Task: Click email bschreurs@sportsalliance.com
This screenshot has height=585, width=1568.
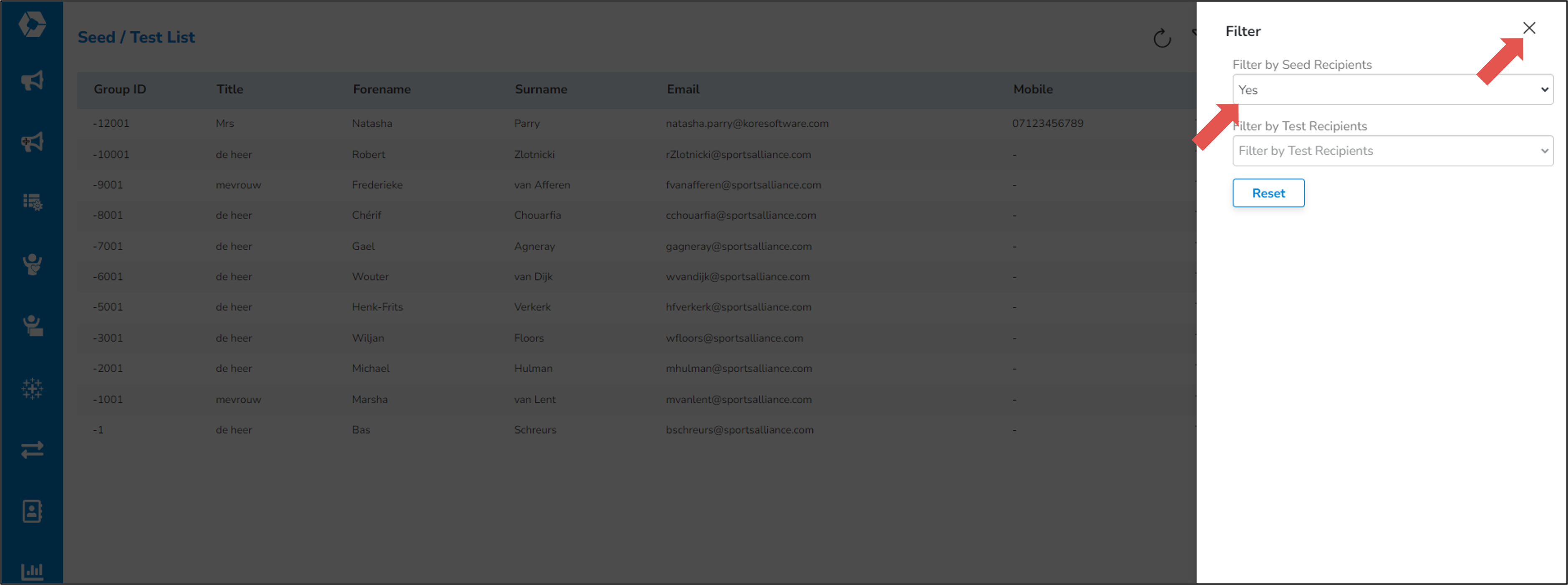Action: pyautogui.click(x=740, y=430)
